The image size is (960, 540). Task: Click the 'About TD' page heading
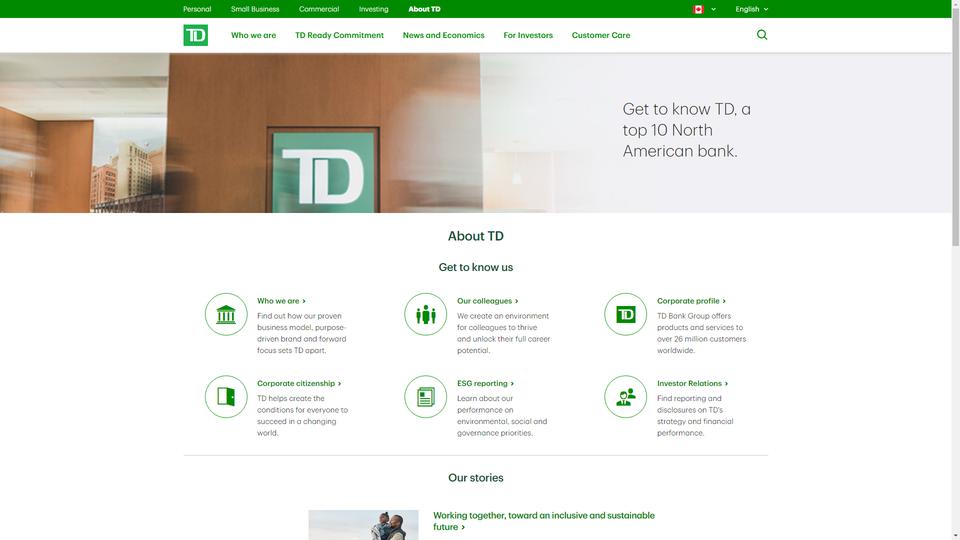476,236
